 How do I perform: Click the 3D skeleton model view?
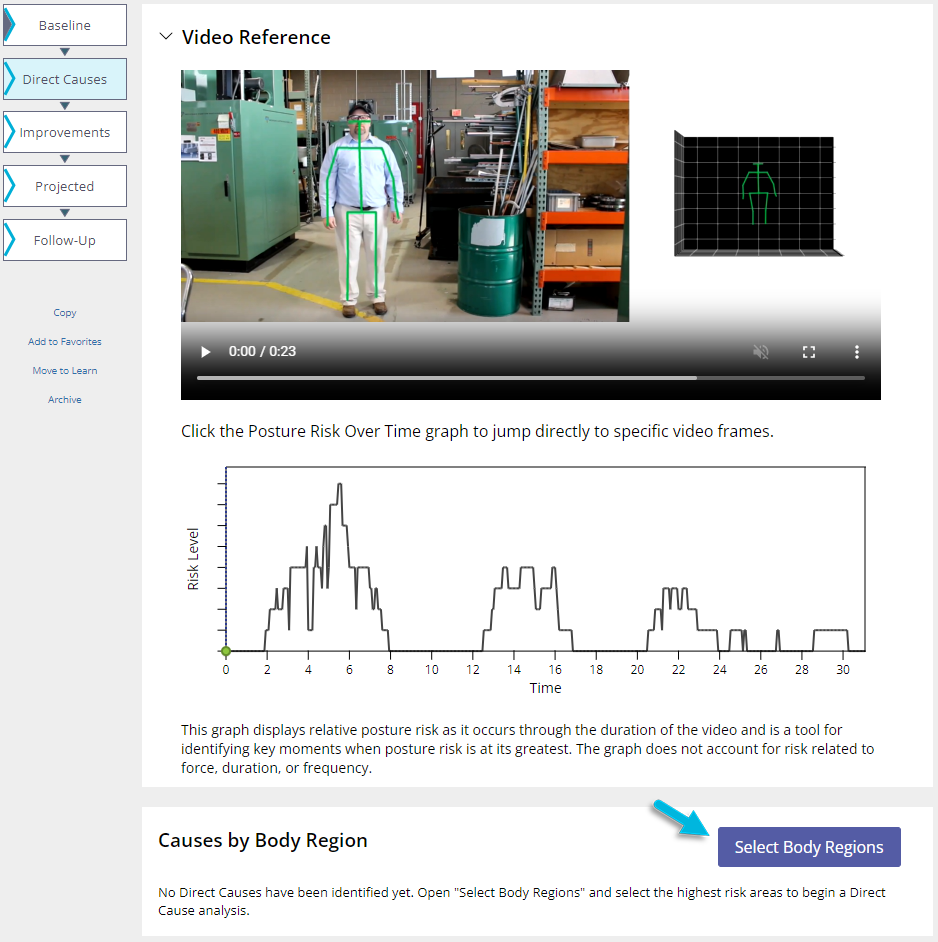coord(758,194)
